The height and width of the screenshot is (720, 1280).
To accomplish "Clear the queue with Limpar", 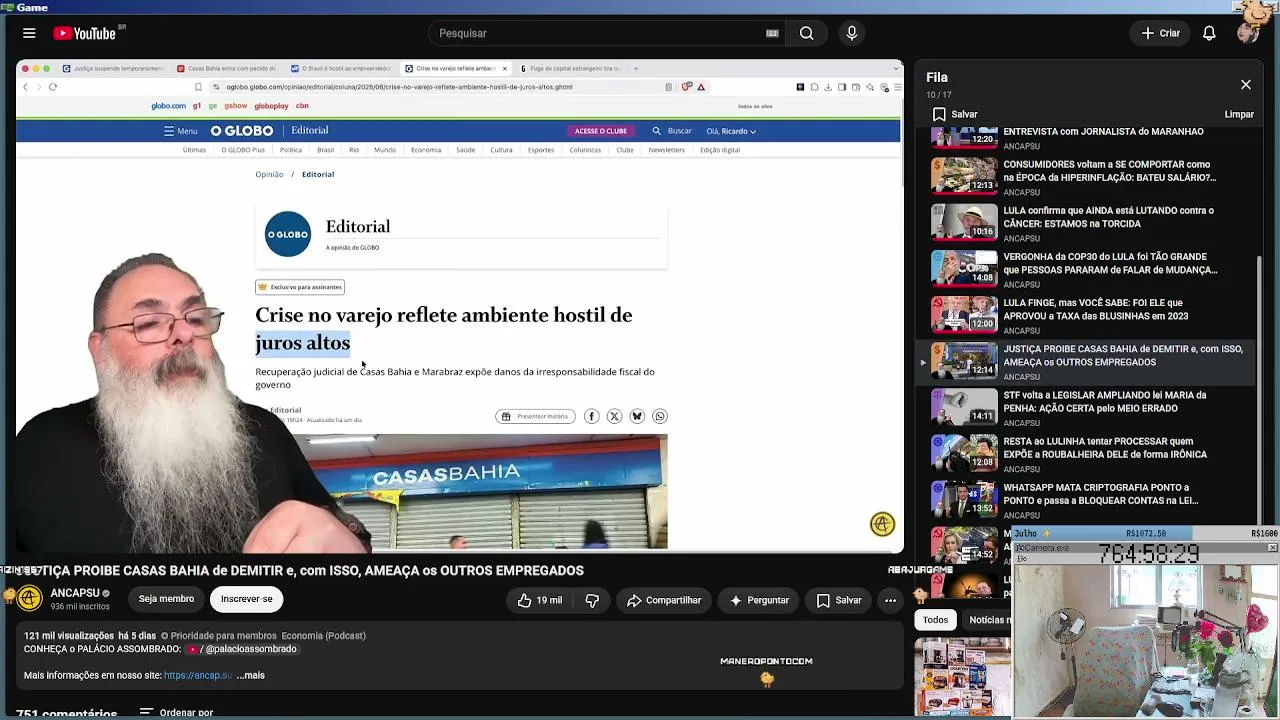I will pos(1239,114).
